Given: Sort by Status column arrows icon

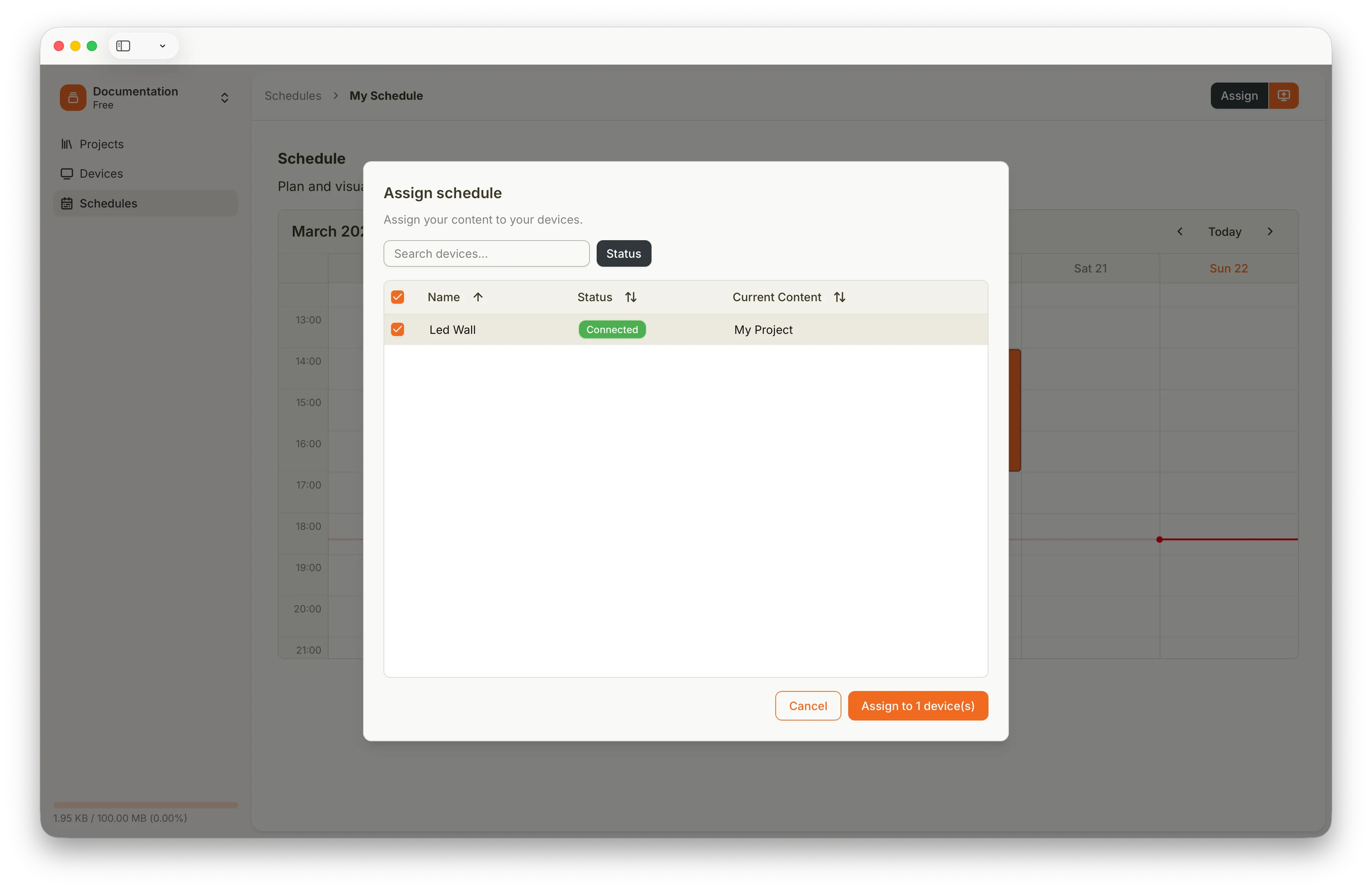Looking at the screenshot, I should pyautogui.click(x=631, y=297).
